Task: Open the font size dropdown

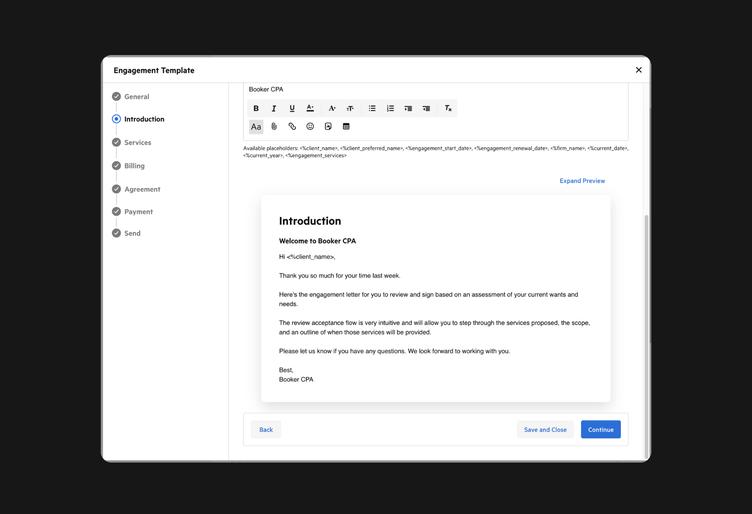Action: (350, 108)
